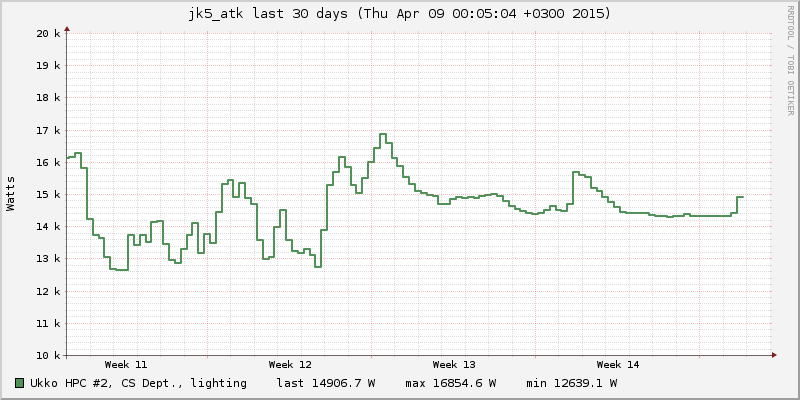Click the 'max 16854.6 W' value
The image size is (800, 400).
pyautogui.click(x=451, y=383)
